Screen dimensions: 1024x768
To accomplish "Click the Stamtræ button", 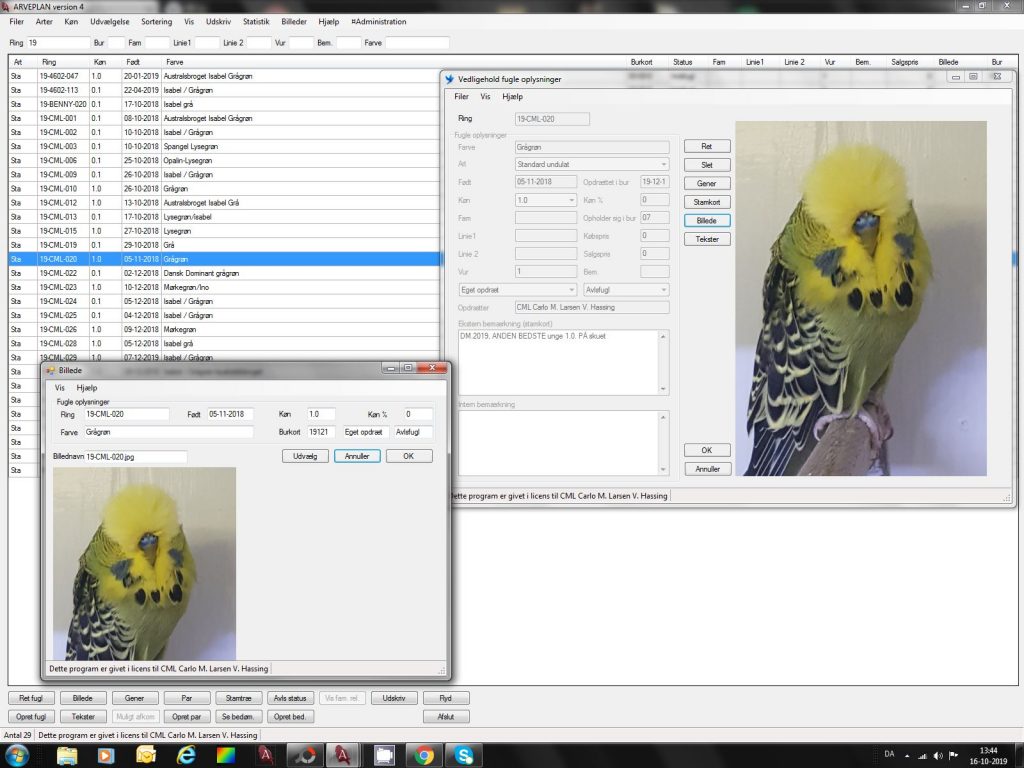I will click(x=239, y=698).
